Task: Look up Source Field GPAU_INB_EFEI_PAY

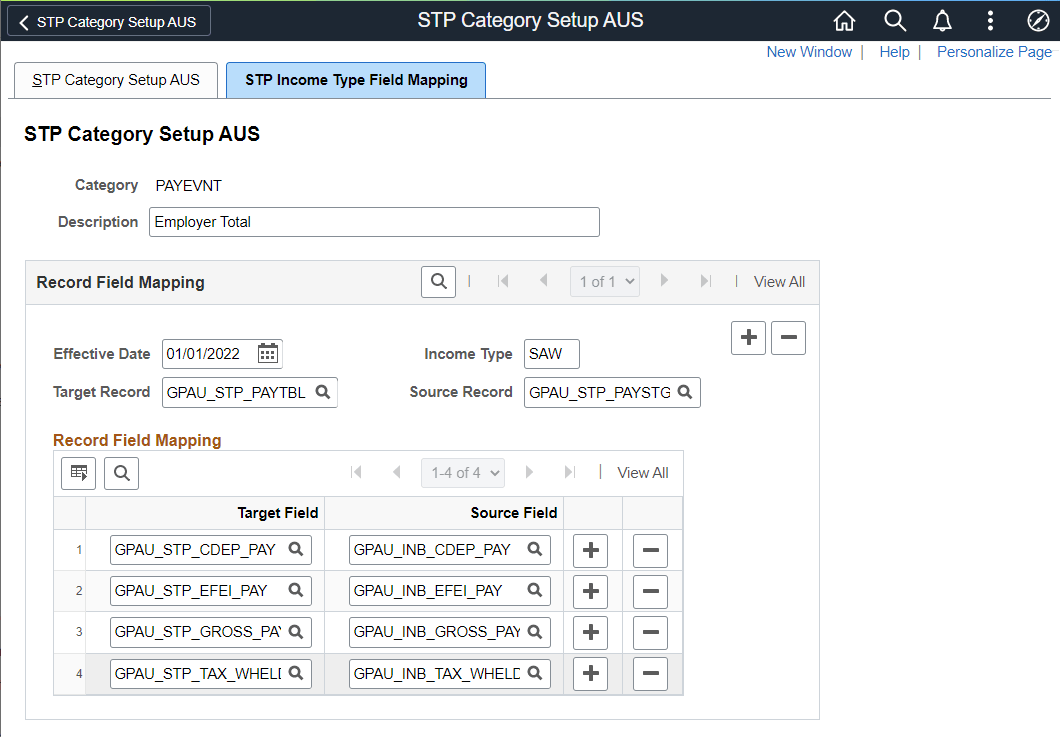Action: coord(535,590)
